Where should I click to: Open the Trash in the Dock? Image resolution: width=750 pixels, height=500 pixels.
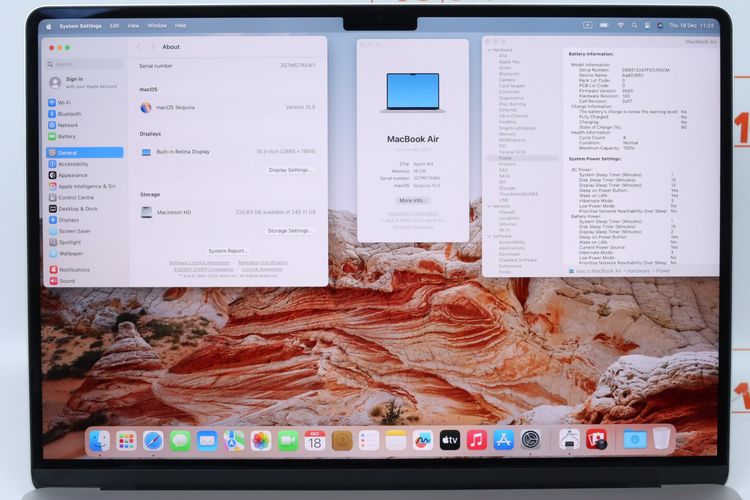pos(662,438)
